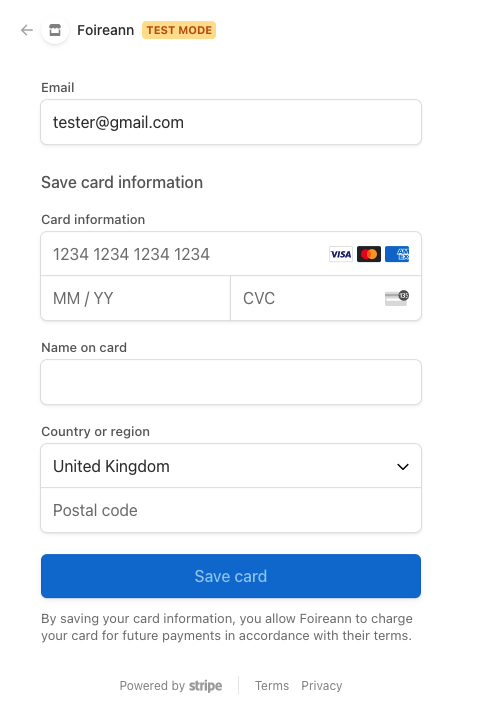Click the Foireann storefront icon

(x=55, y=30)
